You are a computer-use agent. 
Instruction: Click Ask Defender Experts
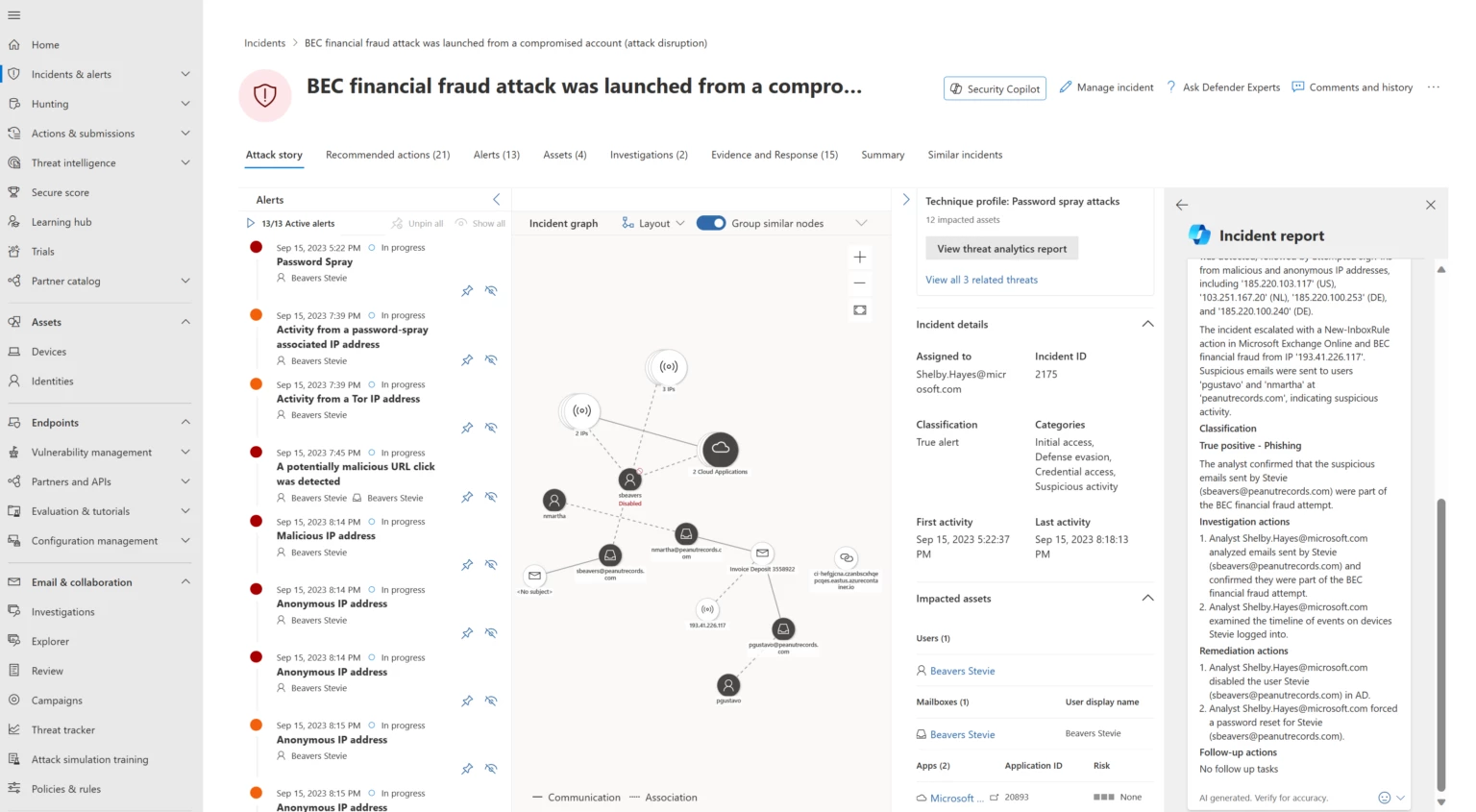1223,87
